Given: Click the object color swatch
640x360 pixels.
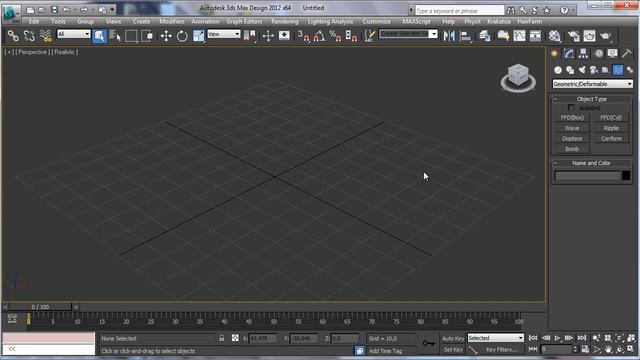Looking at the screenshot, I should tap(626, 176).
